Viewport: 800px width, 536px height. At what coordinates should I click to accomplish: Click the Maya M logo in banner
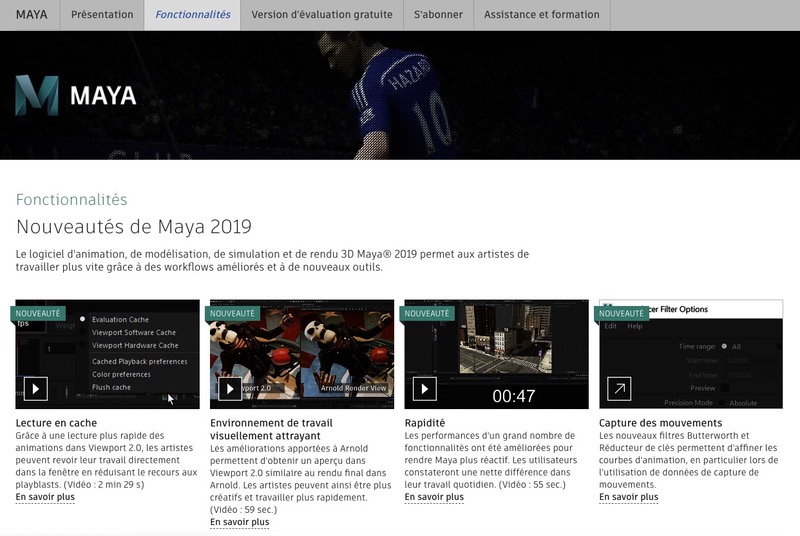click(x=37, y=95)
